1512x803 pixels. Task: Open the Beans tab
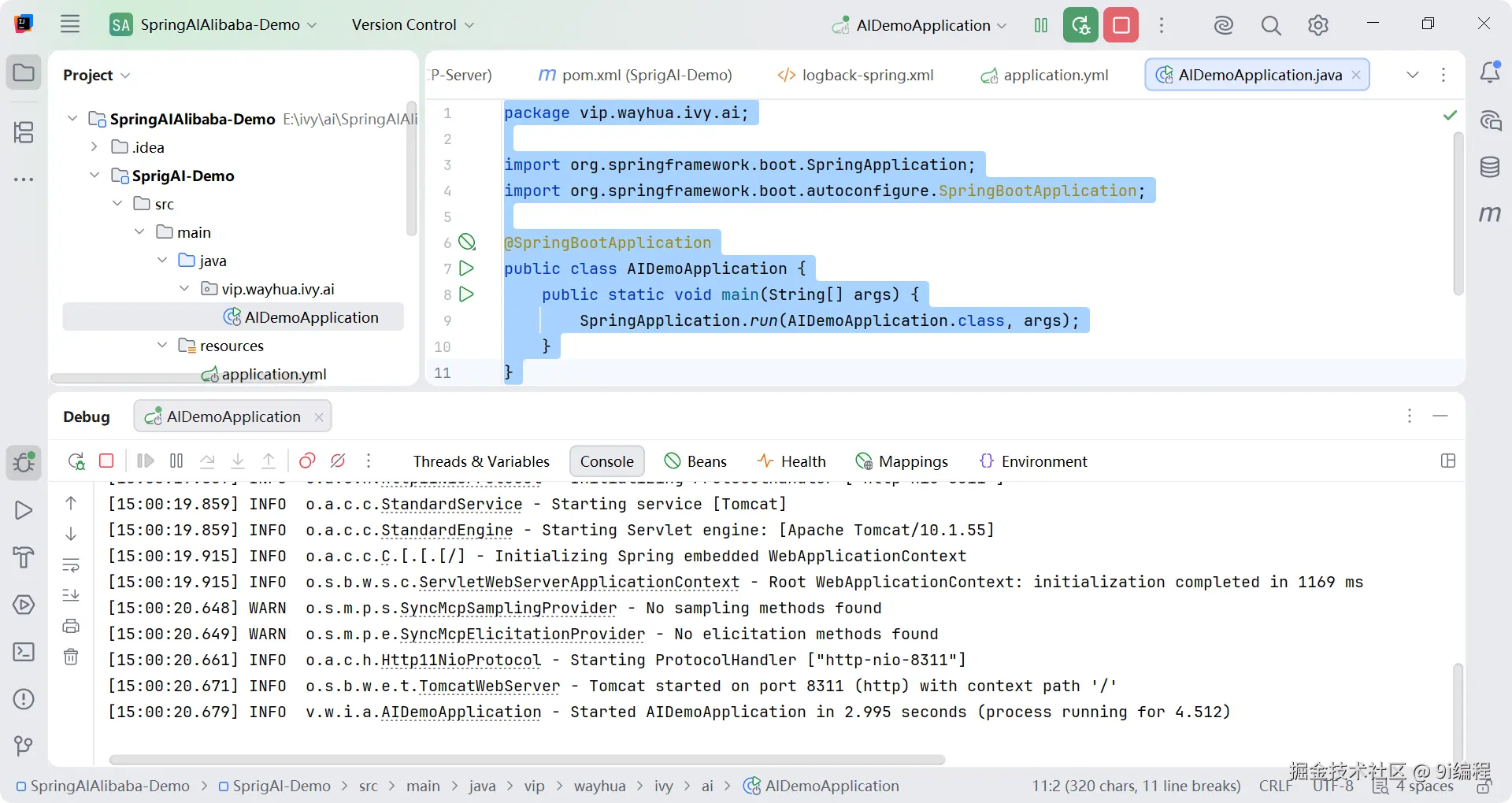click(695, 461)
